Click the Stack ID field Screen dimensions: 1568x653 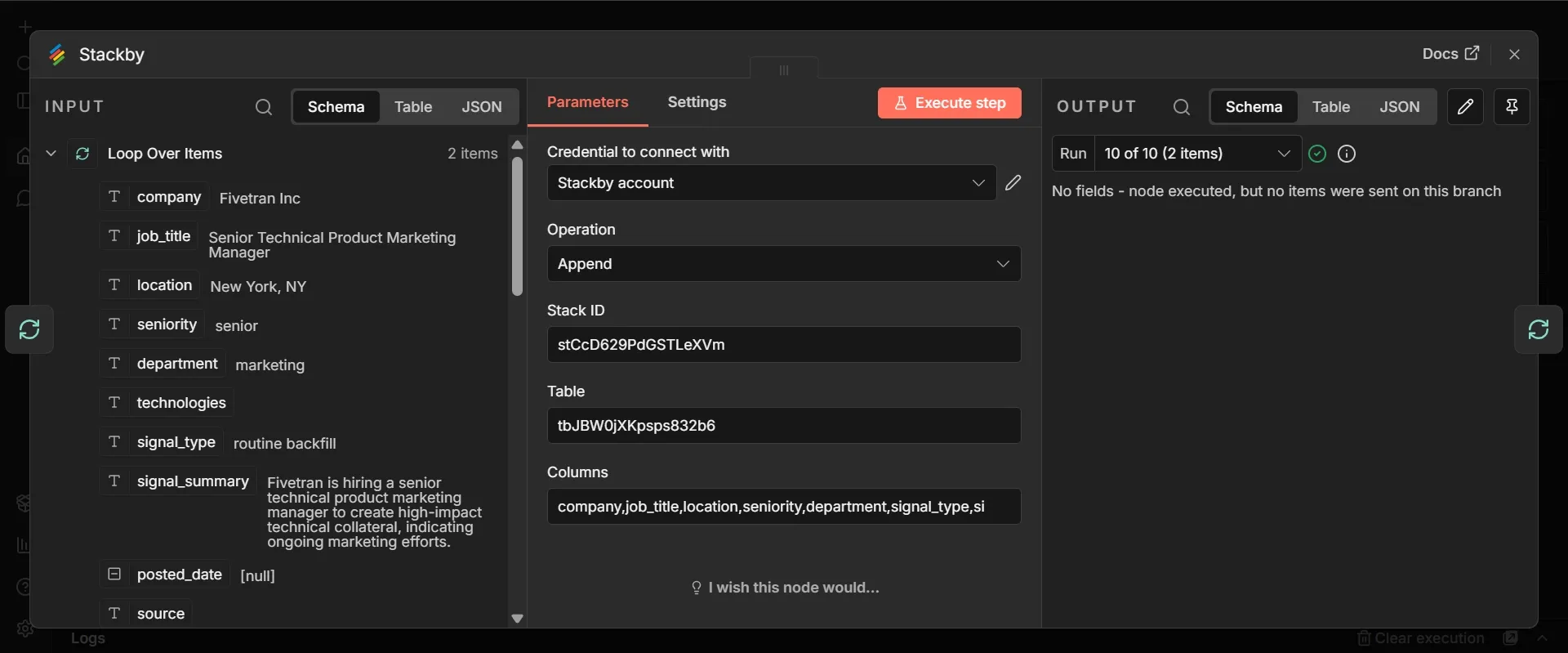(784, 345)
